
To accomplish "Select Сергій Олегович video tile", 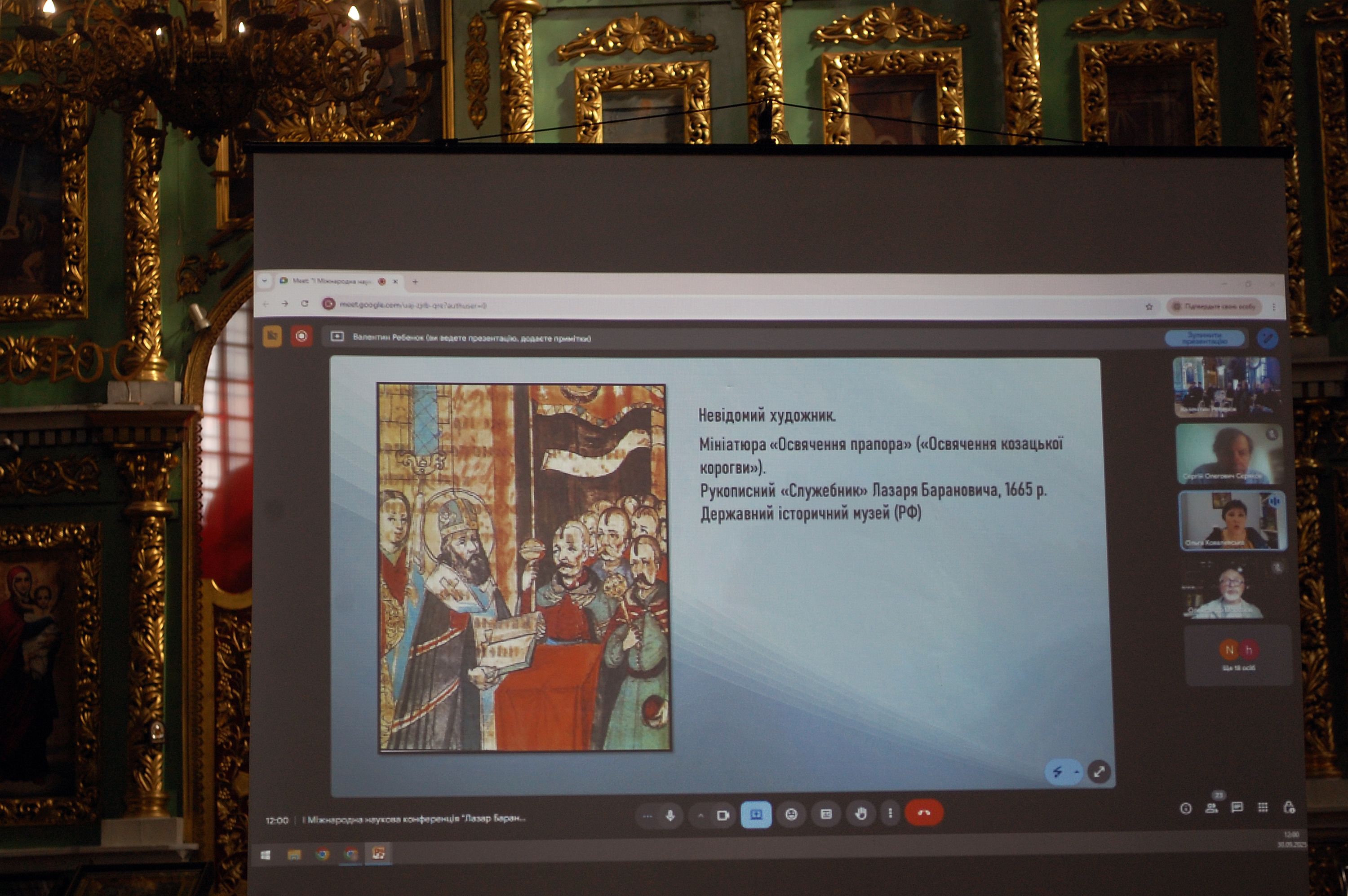I will 1229,454.
